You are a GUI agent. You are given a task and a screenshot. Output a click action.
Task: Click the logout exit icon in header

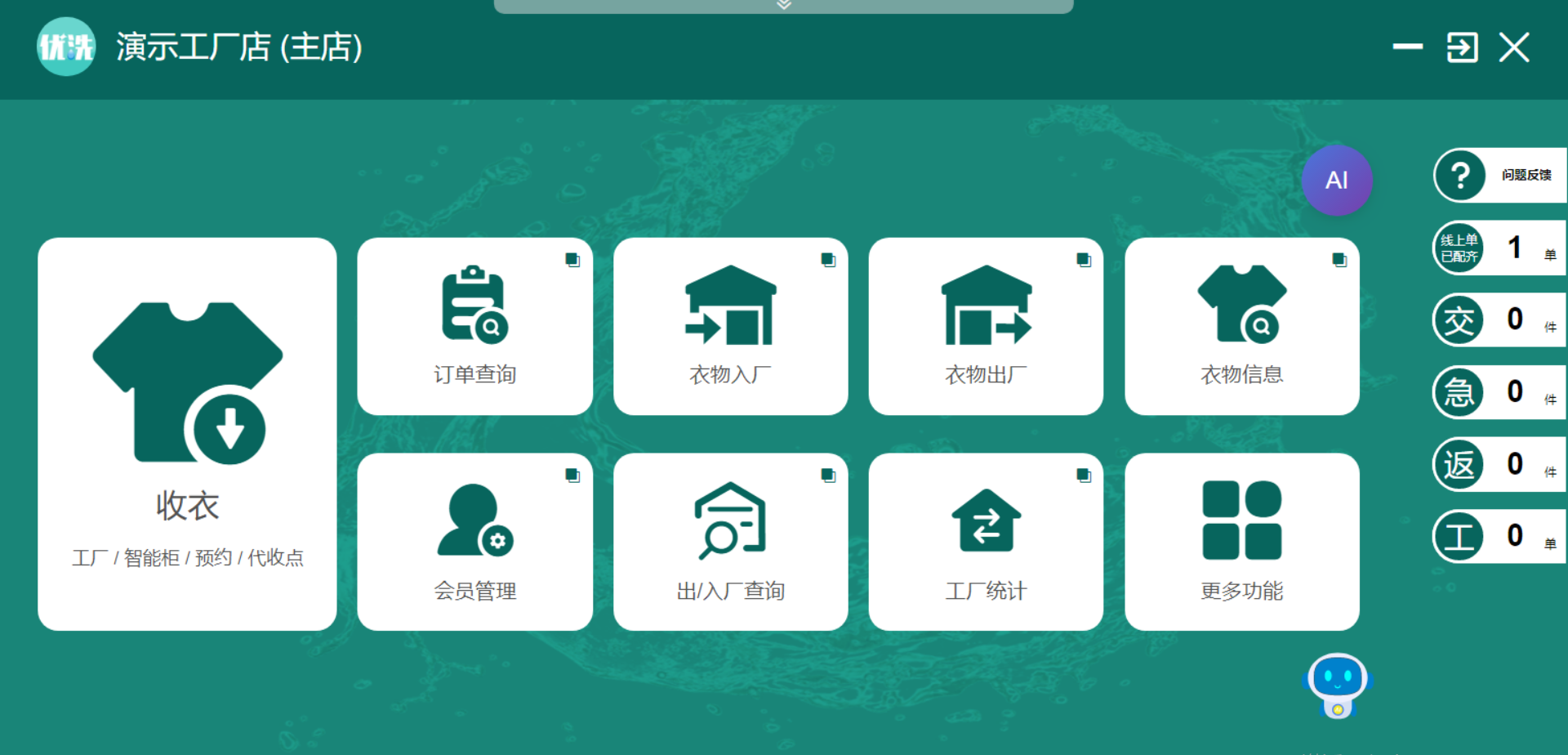tap(1462, 47)
